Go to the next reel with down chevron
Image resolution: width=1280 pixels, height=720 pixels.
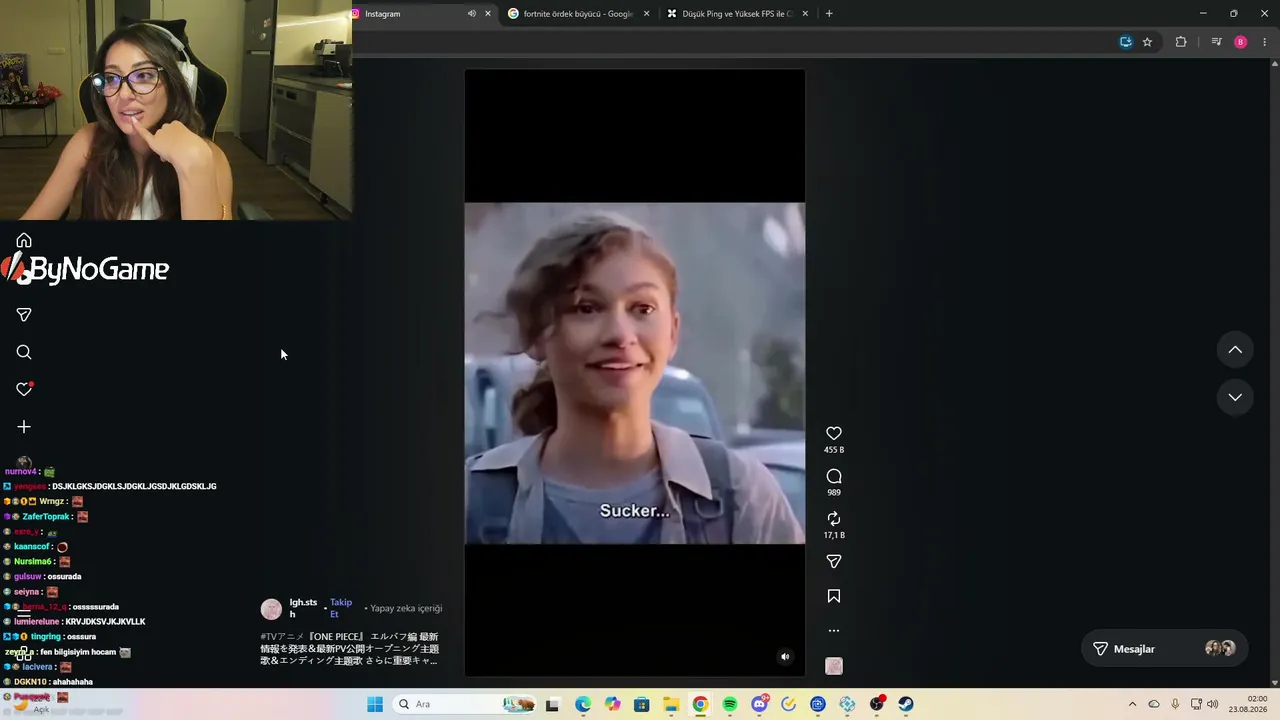[x=1235, y=397]
